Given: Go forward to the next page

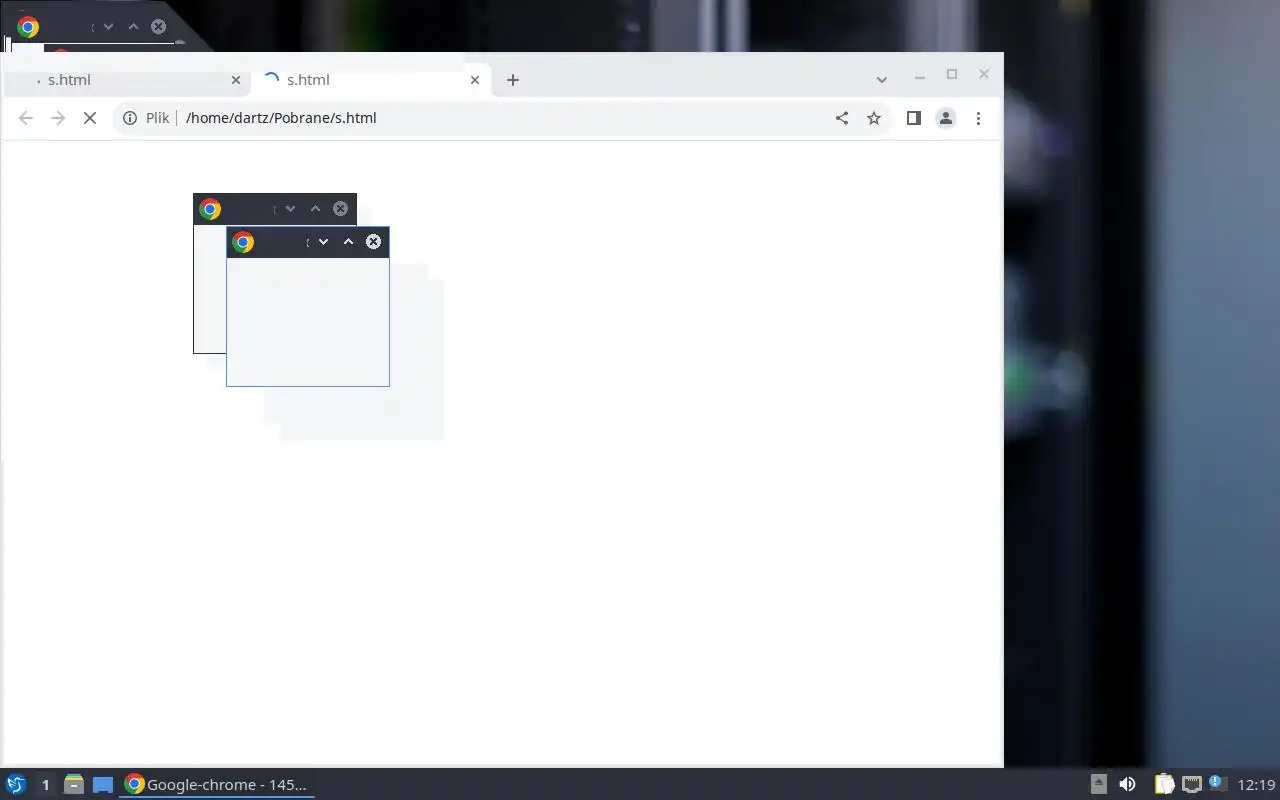Looking at the screenshot, I should click(58, 118).
